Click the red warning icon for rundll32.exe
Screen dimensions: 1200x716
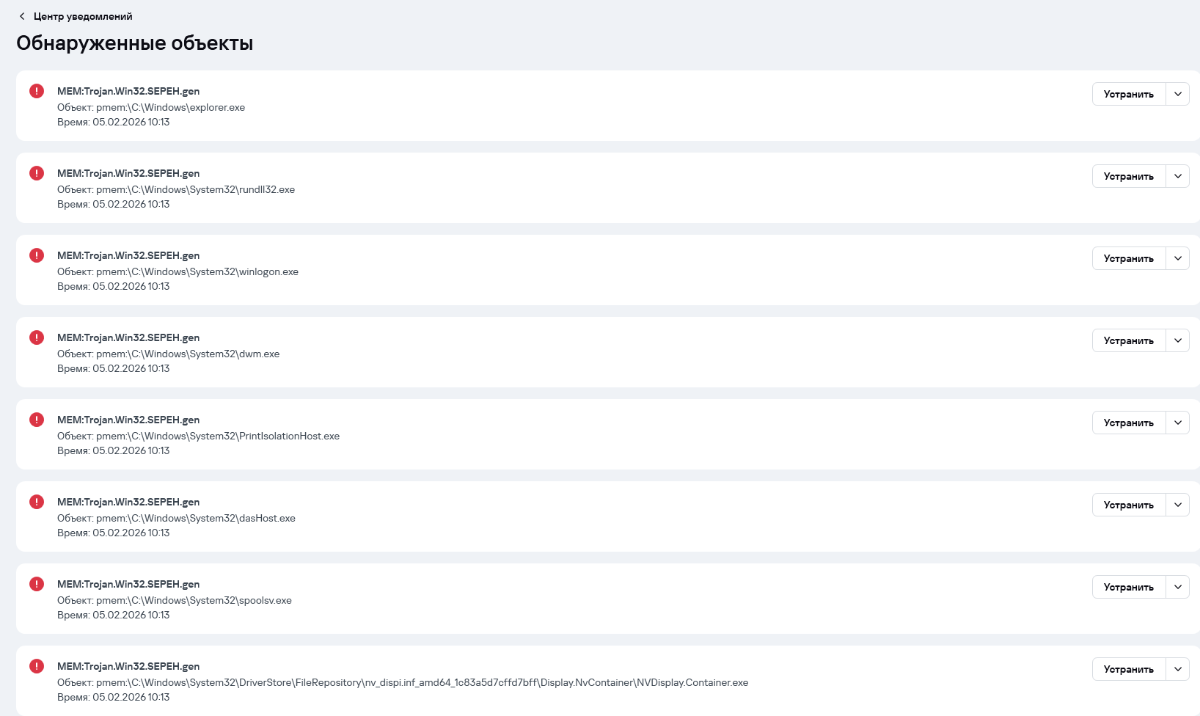(37, 173)
